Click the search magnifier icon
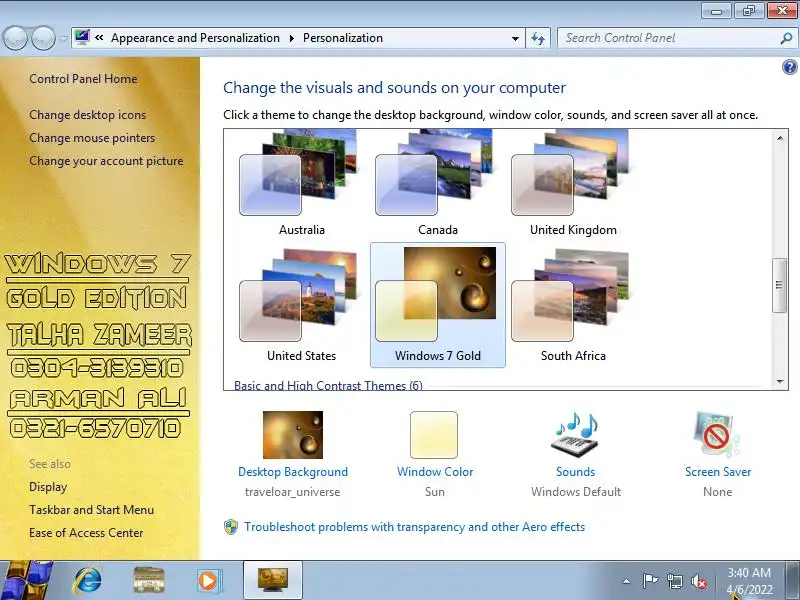 [786, 38]
